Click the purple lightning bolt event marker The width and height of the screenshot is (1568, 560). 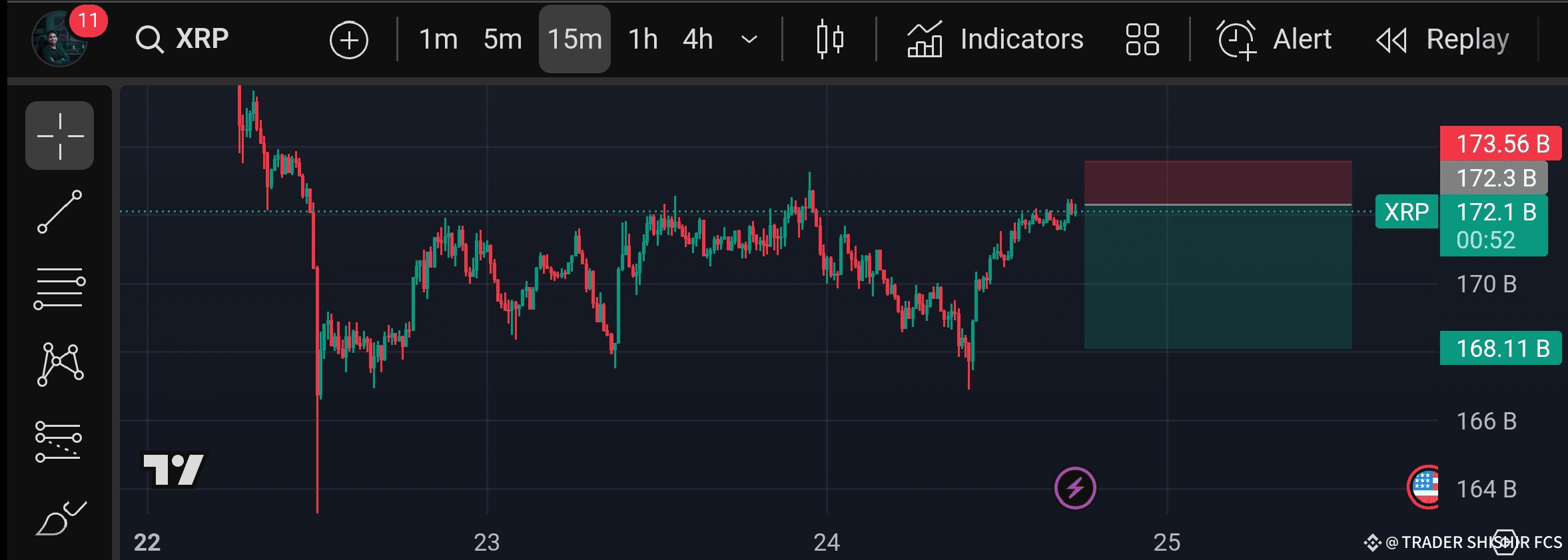point(1074,488)
